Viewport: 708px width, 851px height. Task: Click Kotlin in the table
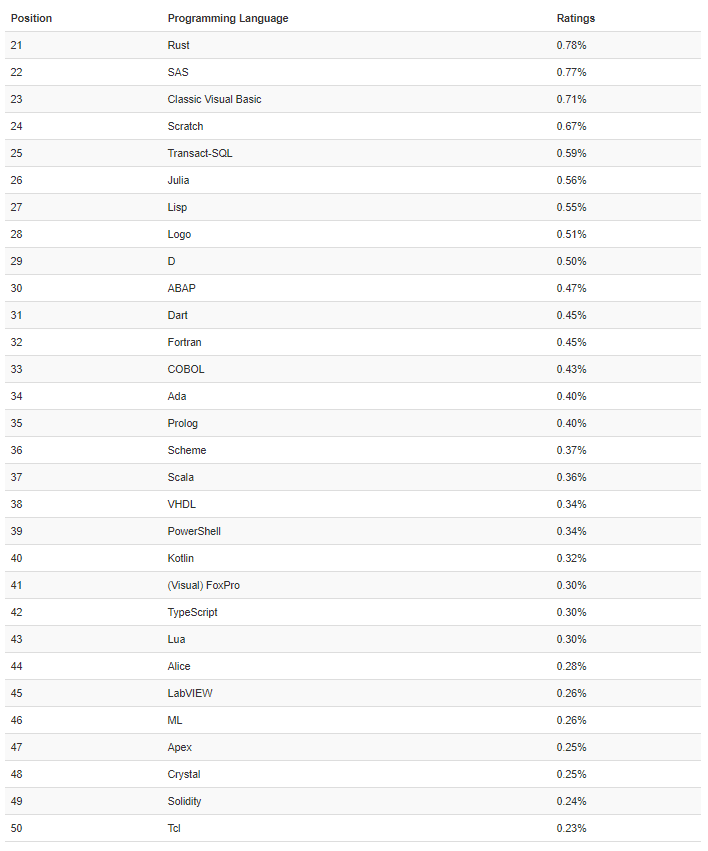[180, 558]
